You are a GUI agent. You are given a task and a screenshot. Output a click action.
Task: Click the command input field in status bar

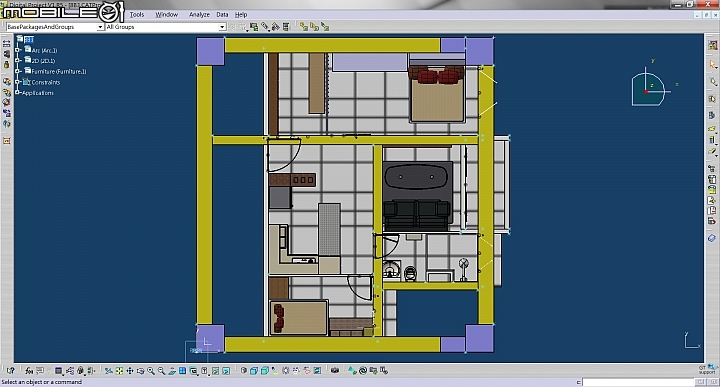click(638, 382)
